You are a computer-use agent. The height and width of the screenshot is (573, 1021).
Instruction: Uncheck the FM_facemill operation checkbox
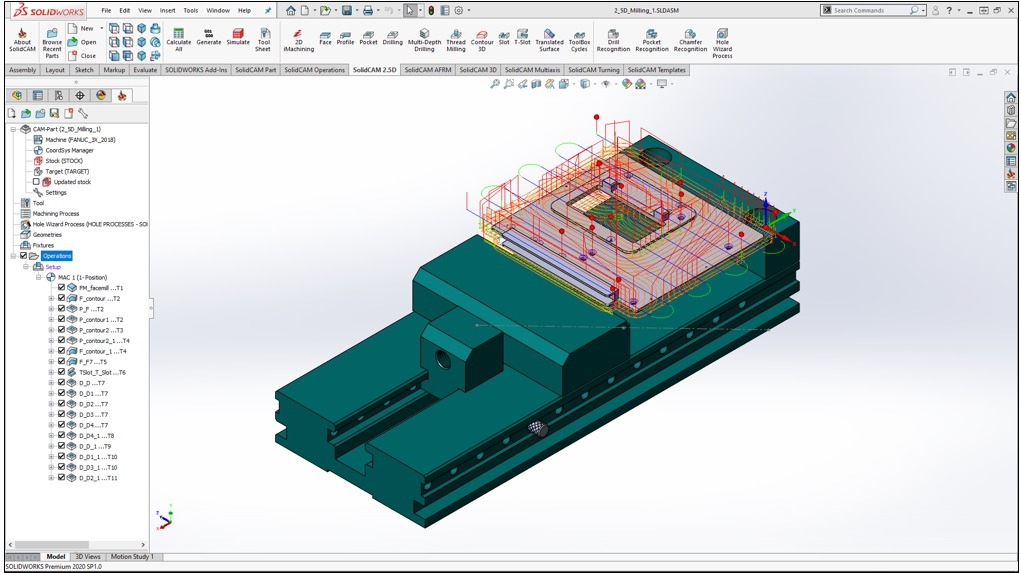point(61,287)
